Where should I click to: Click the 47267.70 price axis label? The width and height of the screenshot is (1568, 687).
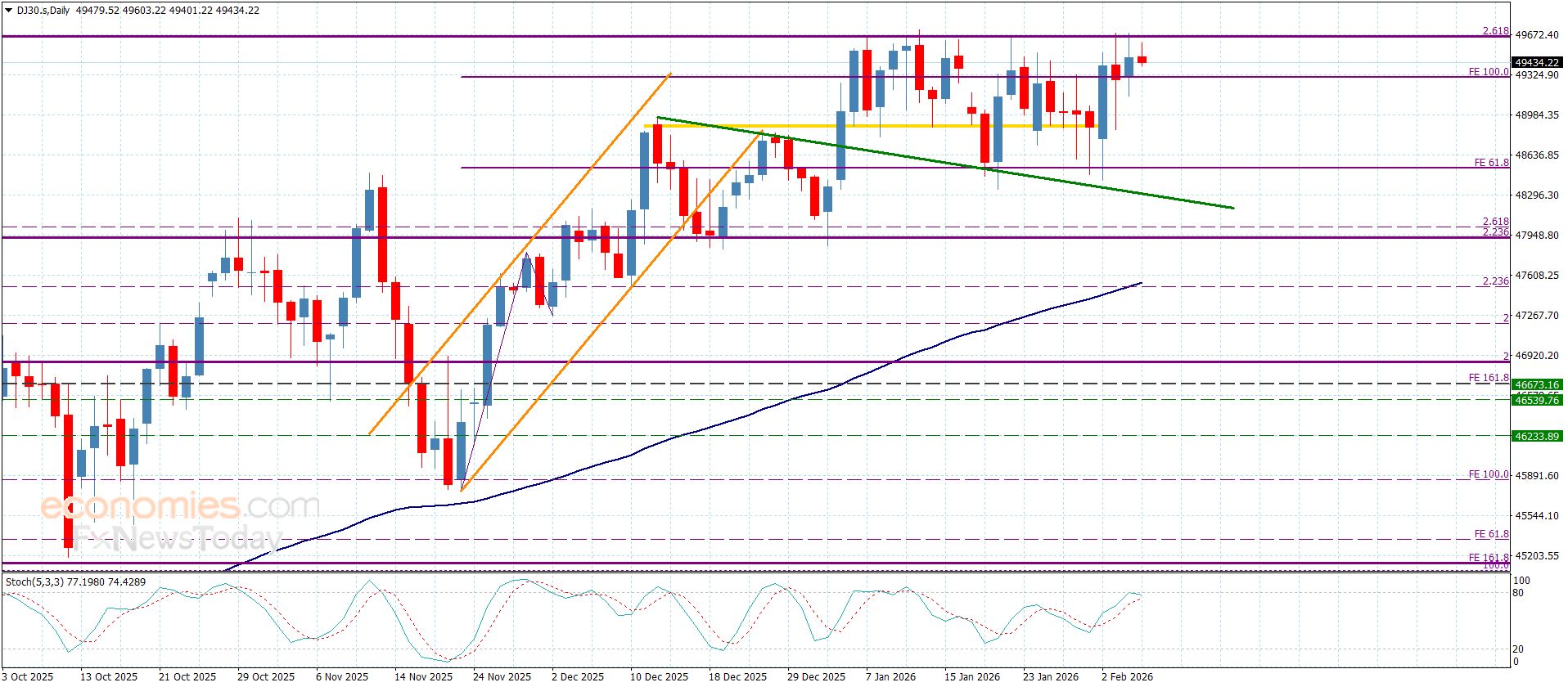pos(1537,316)
